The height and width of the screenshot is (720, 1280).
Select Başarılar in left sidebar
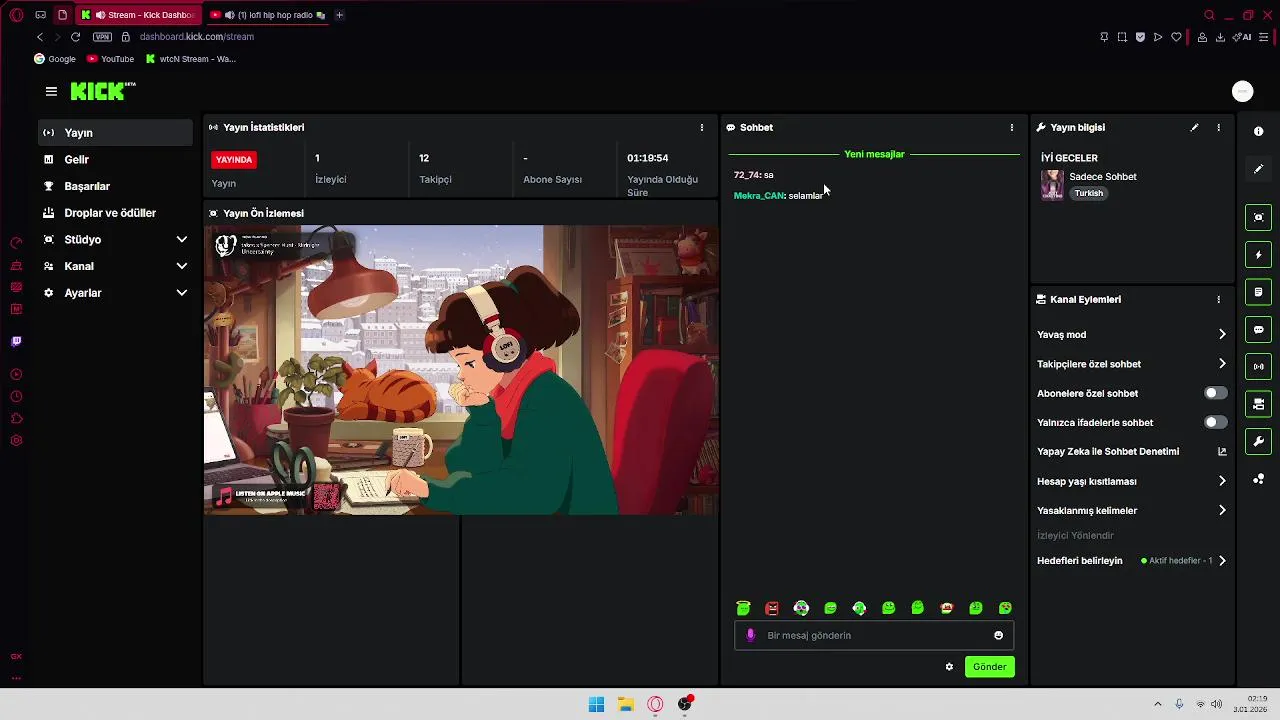coord(116,186)
